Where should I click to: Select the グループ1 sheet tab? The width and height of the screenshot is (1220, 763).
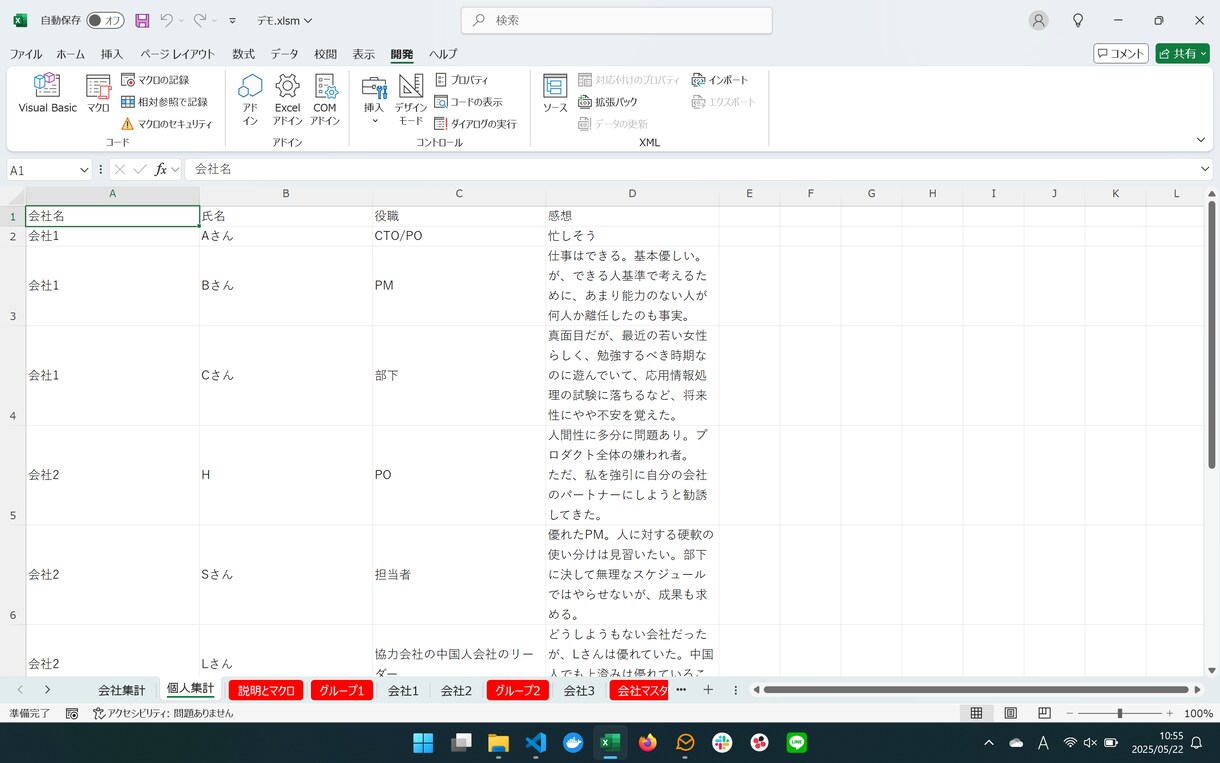pos(342,690)
